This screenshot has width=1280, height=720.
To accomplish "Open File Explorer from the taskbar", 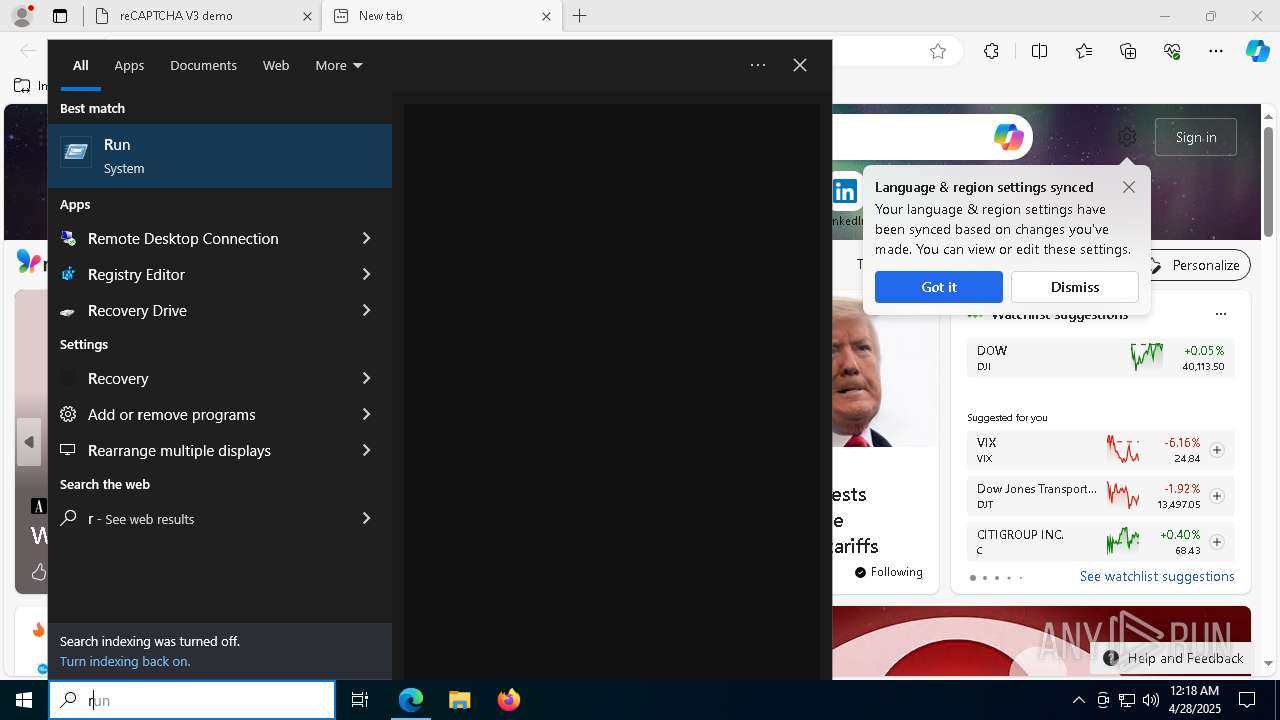I will point(459,700).
